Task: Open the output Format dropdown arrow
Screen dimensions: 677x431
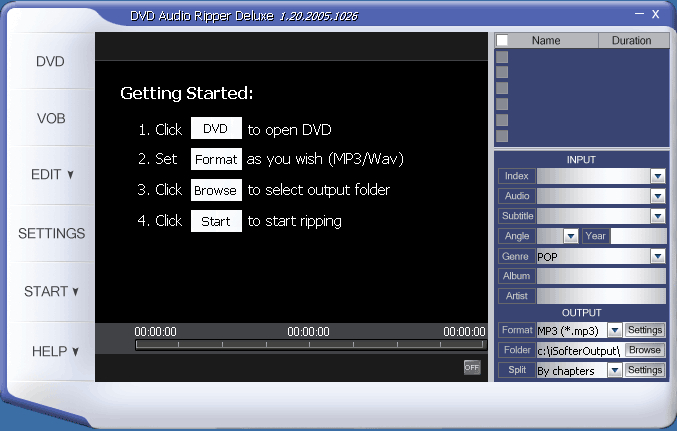Action: pyautogui.click(x=614, y=330)
